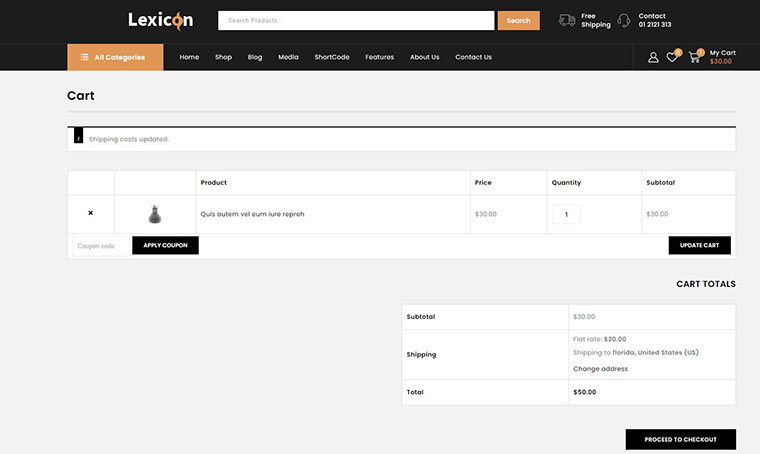Viewport: 760px width, 454px height.
Task: Click the contact headset icon
Action: point(624,20)
